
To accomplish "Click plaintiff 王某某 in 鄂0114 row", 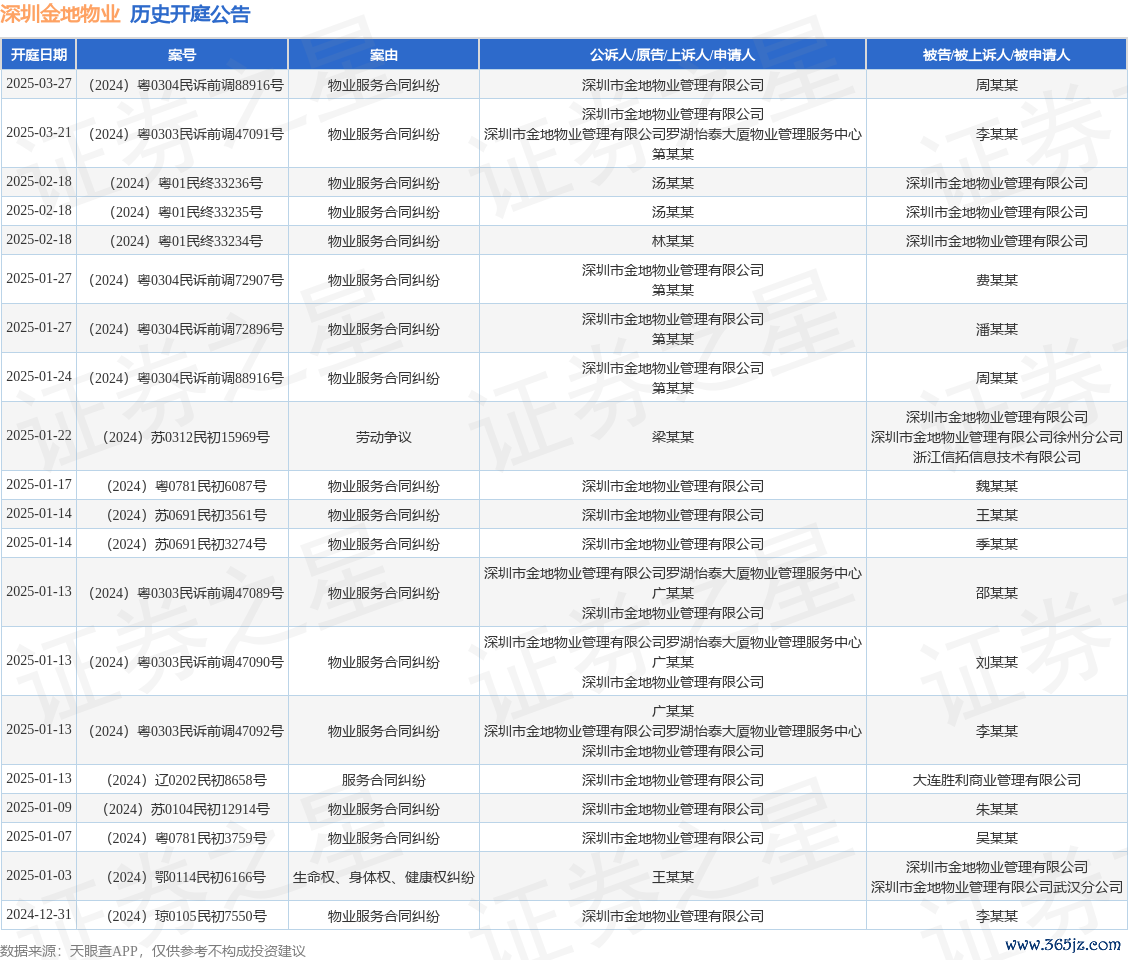I will coord(673,877).
